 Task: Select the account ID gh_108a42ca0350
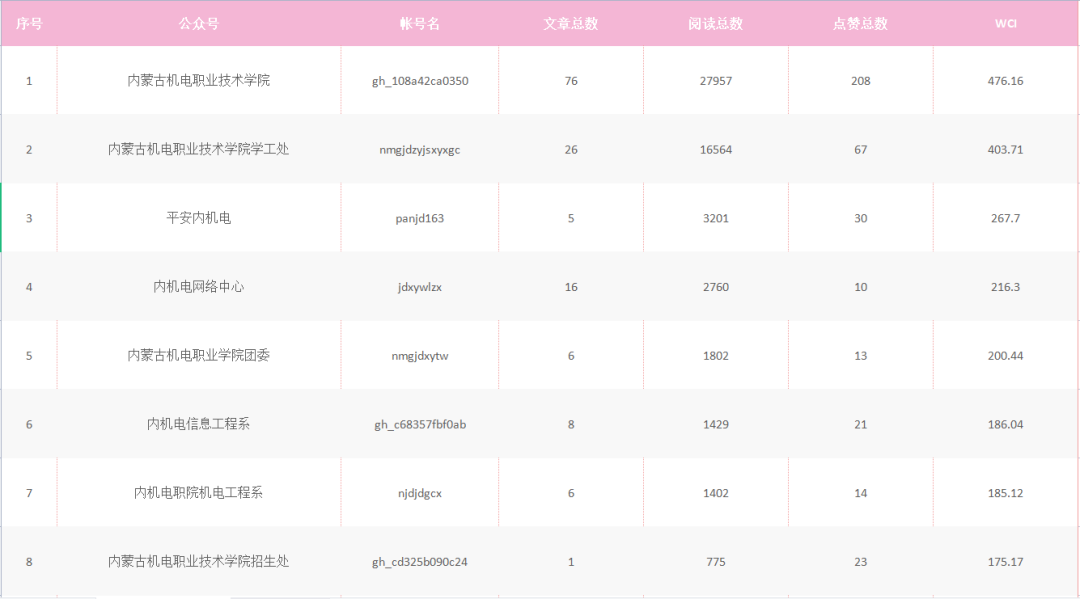pyautogui.click(x=420, y=81)
